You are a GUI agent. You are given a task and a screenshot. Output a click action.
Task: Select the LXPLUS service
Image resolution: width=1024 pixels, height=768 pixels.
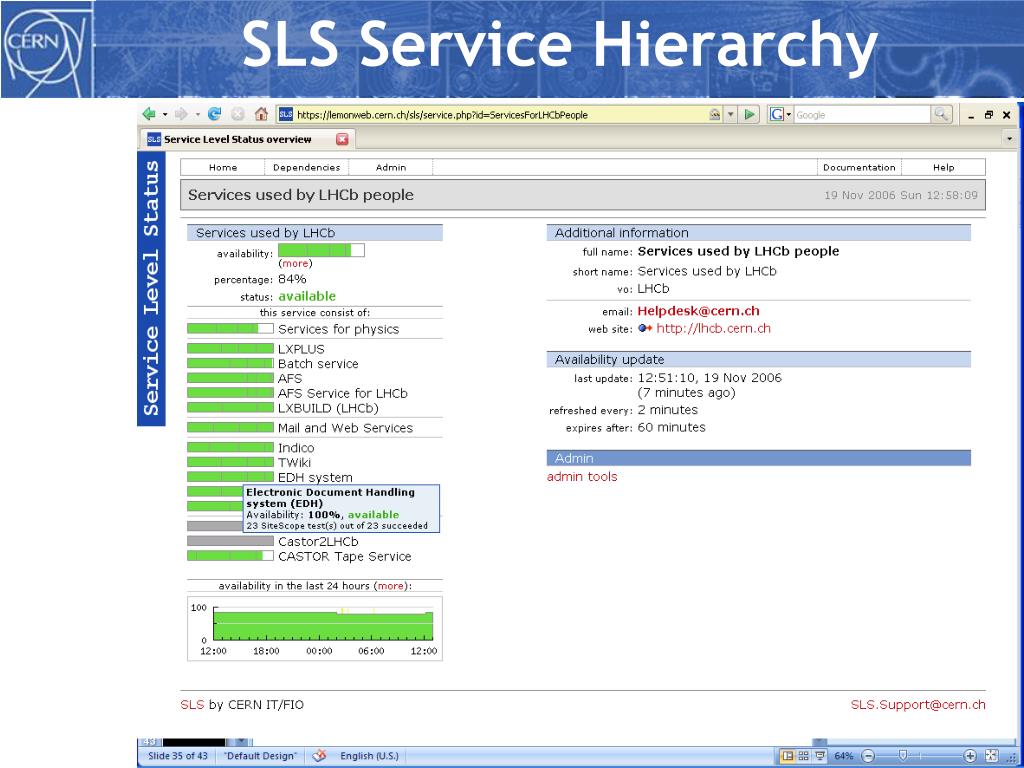click(x=301, y=349)
